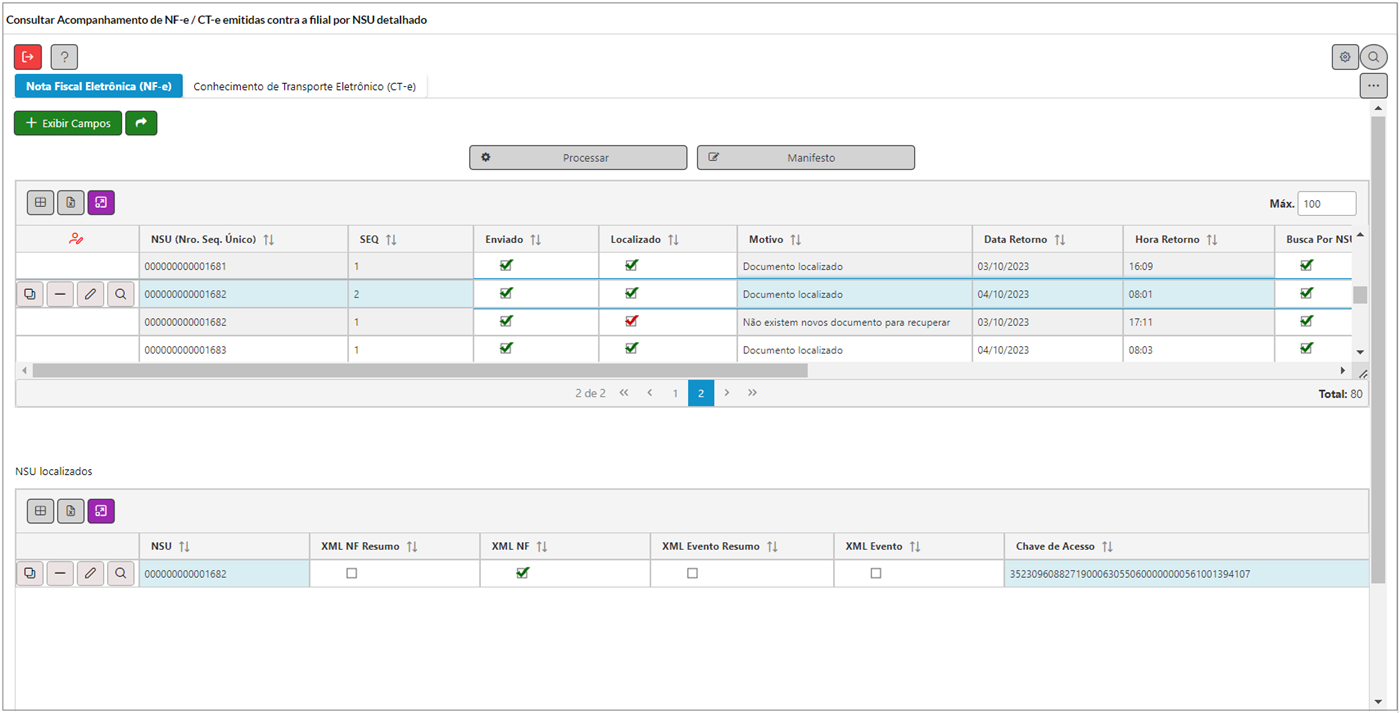
Task: Export NSU localizados table to file icon
Action: tap(71, 511)
